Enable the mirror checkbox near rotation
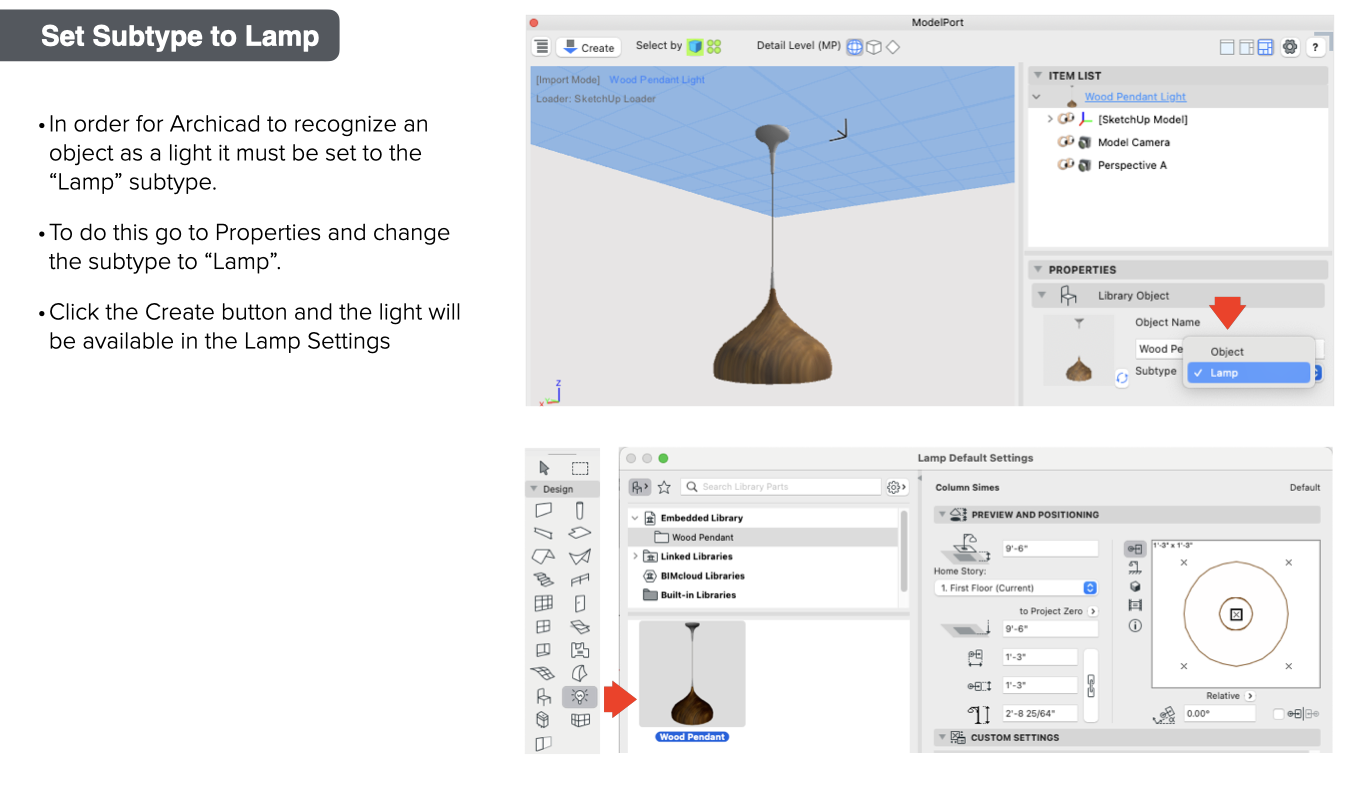1364x802 pixels. (1278, 714)
